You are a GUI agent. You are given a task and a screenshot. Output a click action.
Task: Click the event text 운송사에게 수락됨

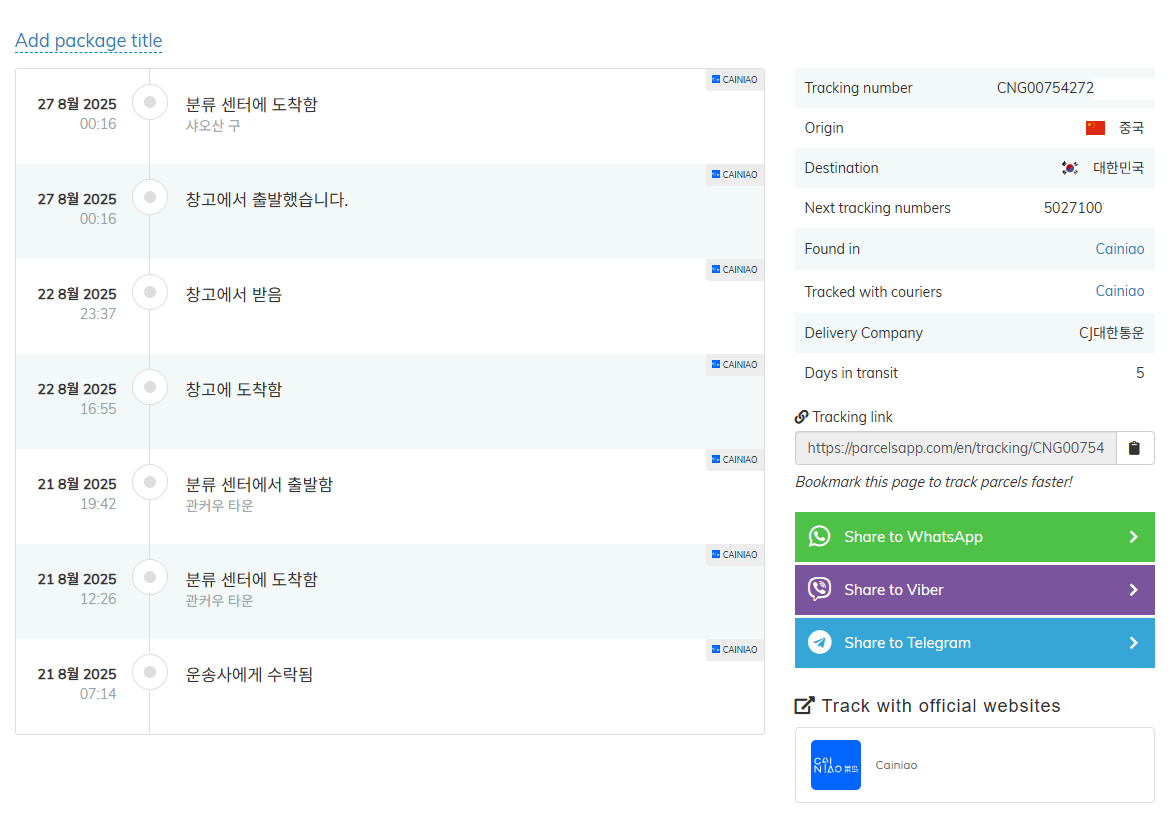pyautogui.click(x=249, y=675)
